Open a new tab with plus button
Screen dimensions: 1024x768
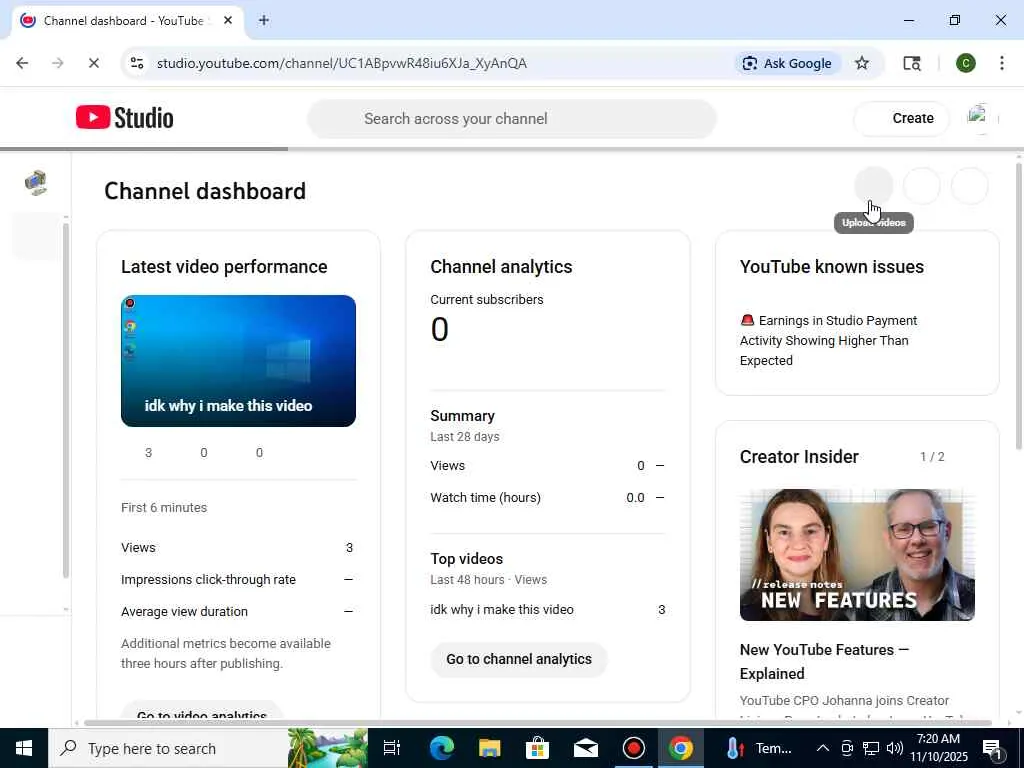(x=264, y=20)
